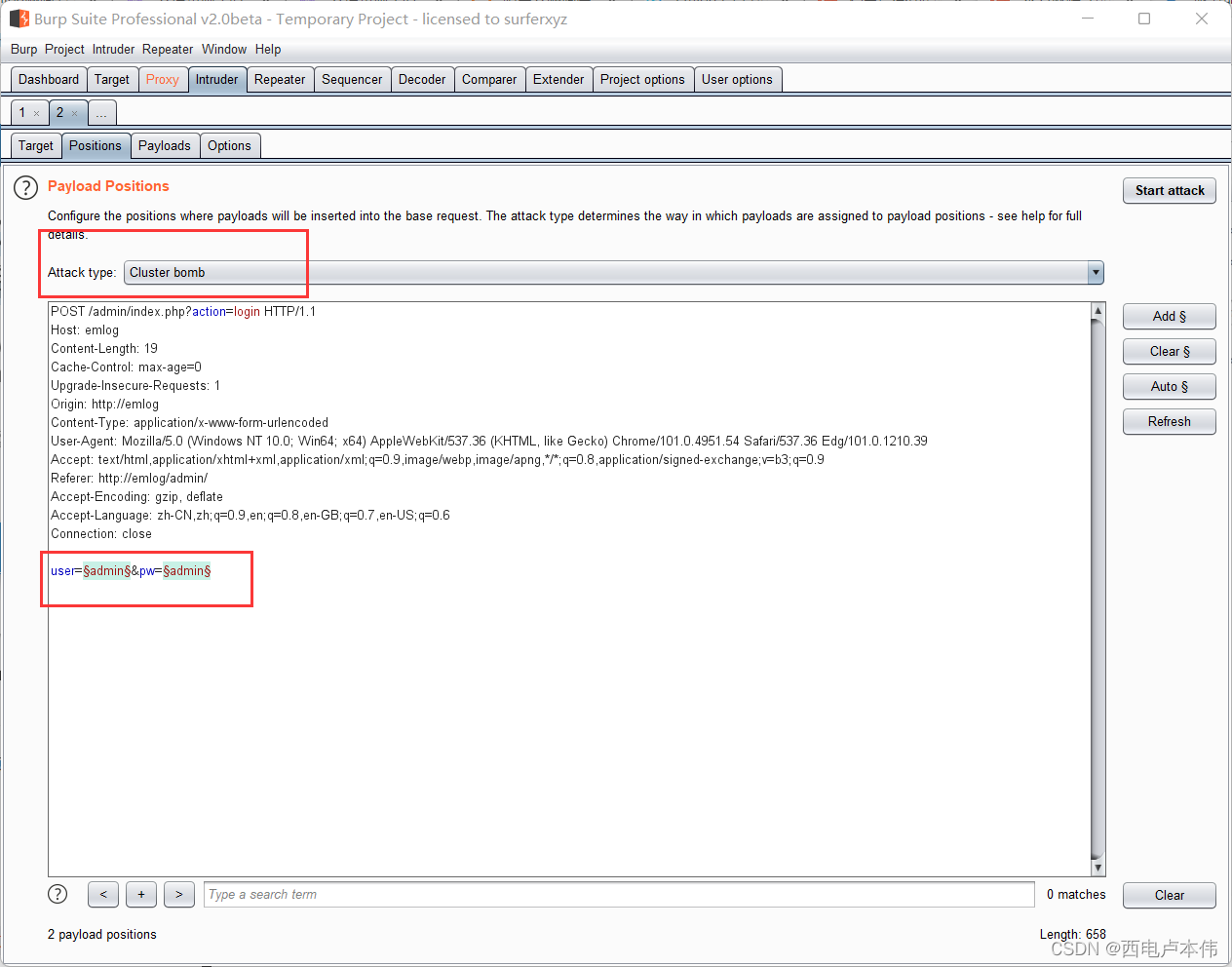Click the Upgrade-Insecure-Requests header line

click(135, 386)
